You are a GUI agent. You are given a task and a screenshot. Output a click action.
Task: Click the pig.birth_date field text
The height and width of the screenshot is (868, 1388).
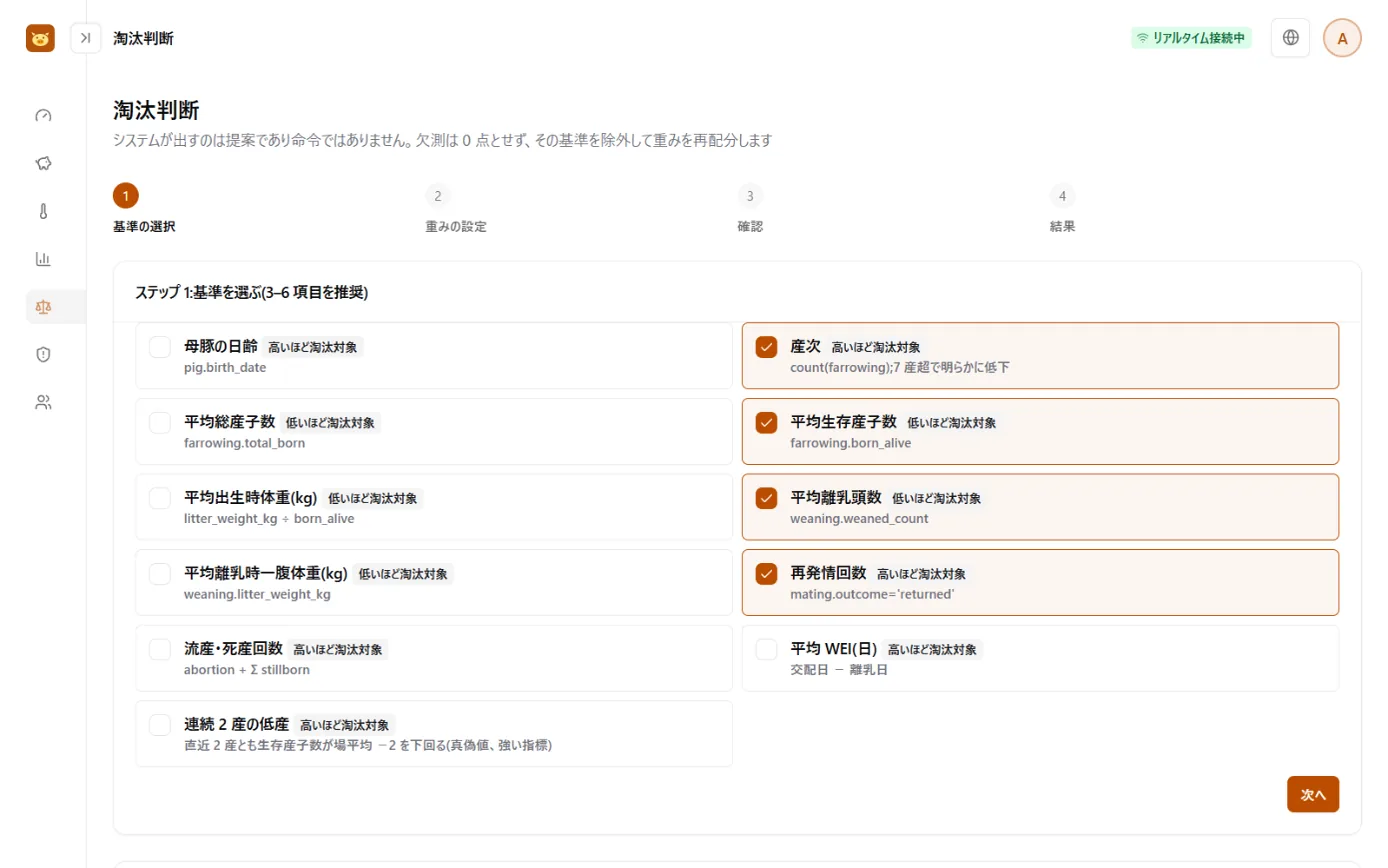pyautogui.click(x=225, y=367)
